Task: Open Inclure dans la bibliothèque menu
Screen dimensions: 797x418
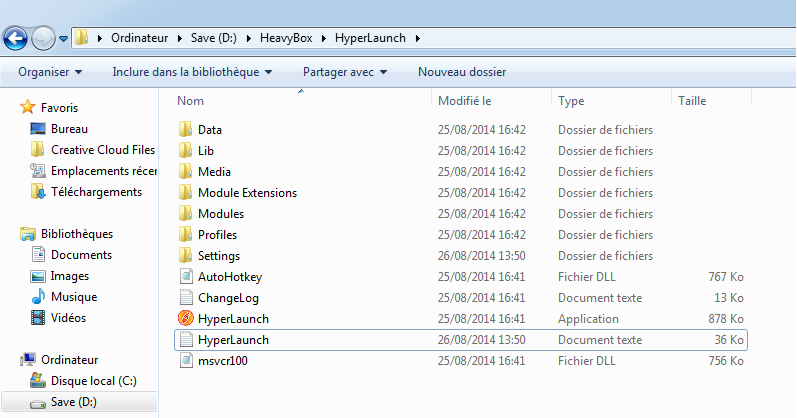Action: click(x=192, y=72)
